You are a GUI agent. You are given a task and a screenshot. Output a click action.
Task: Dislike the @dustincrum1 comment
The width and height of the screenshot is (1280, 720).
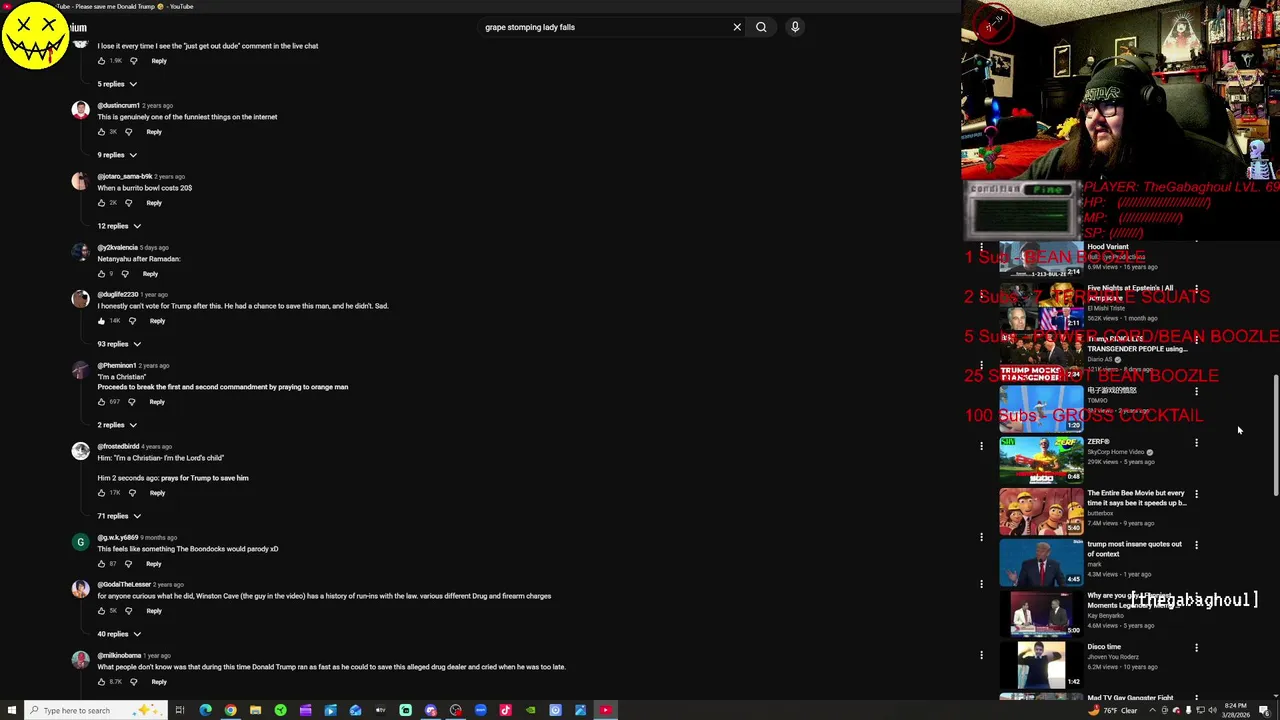tap(128, 132)
